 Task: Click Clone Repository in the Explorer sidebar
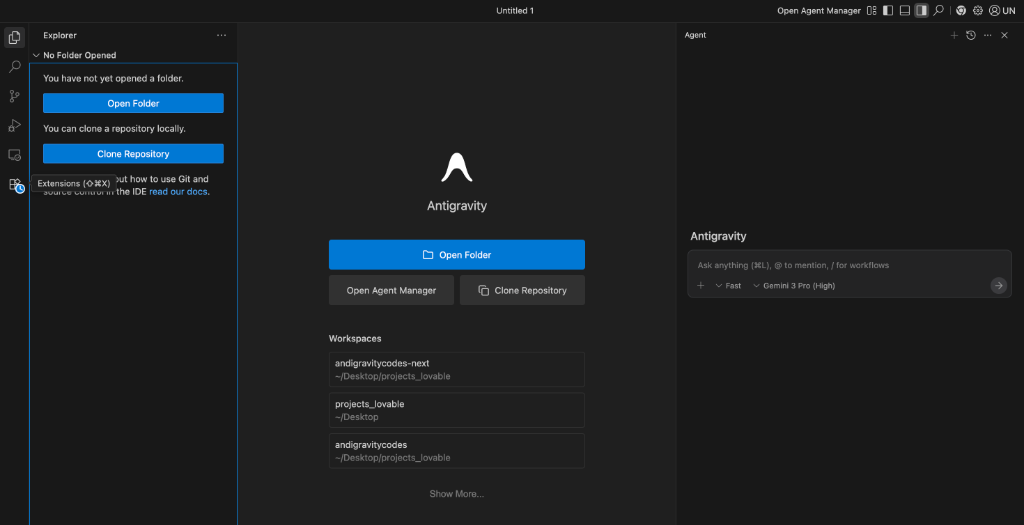click(133, 154)
